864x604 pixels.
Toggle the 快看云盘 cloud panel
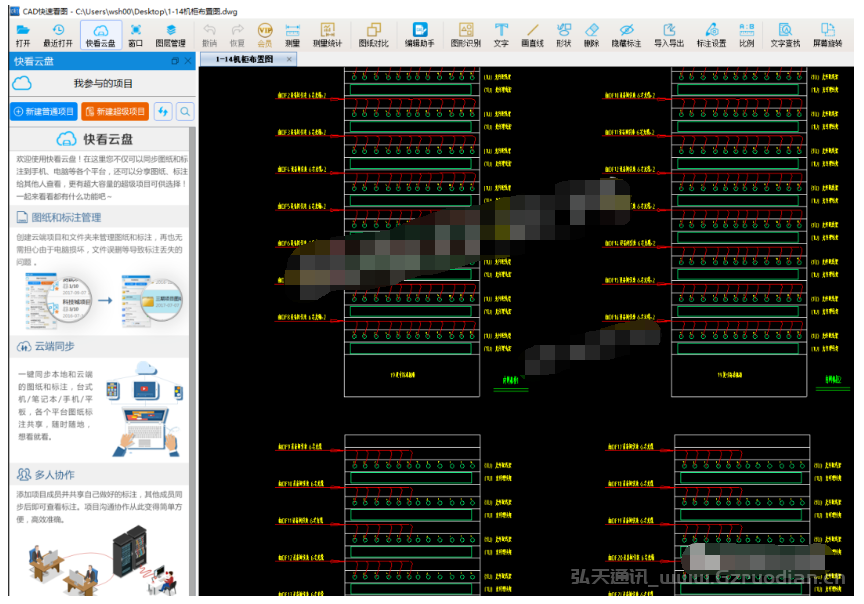click(100, 35)
